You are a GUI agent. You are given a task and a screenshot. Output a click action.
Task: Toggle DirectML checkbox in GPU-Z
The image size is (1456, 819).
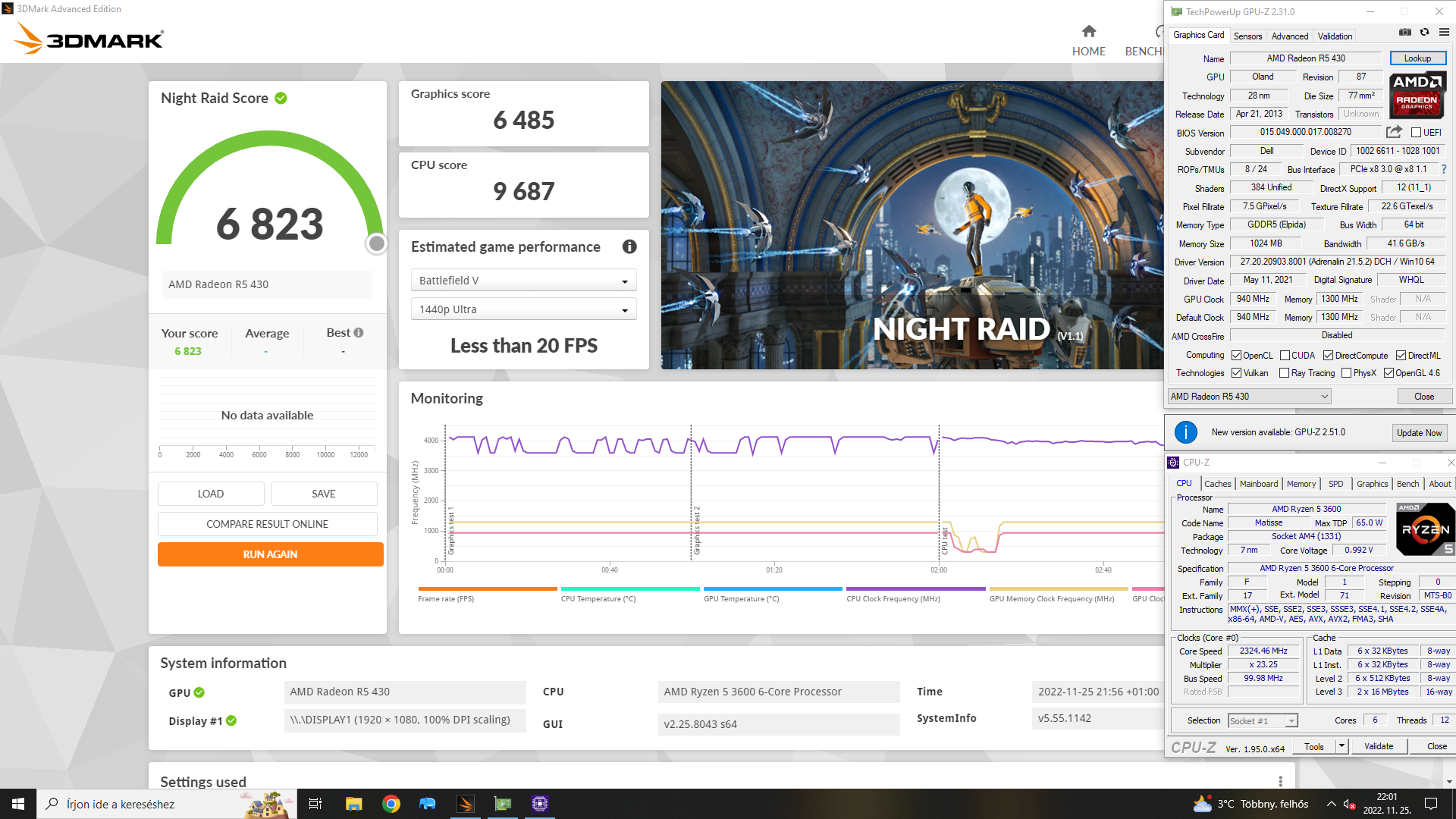tap(1401, 356)
